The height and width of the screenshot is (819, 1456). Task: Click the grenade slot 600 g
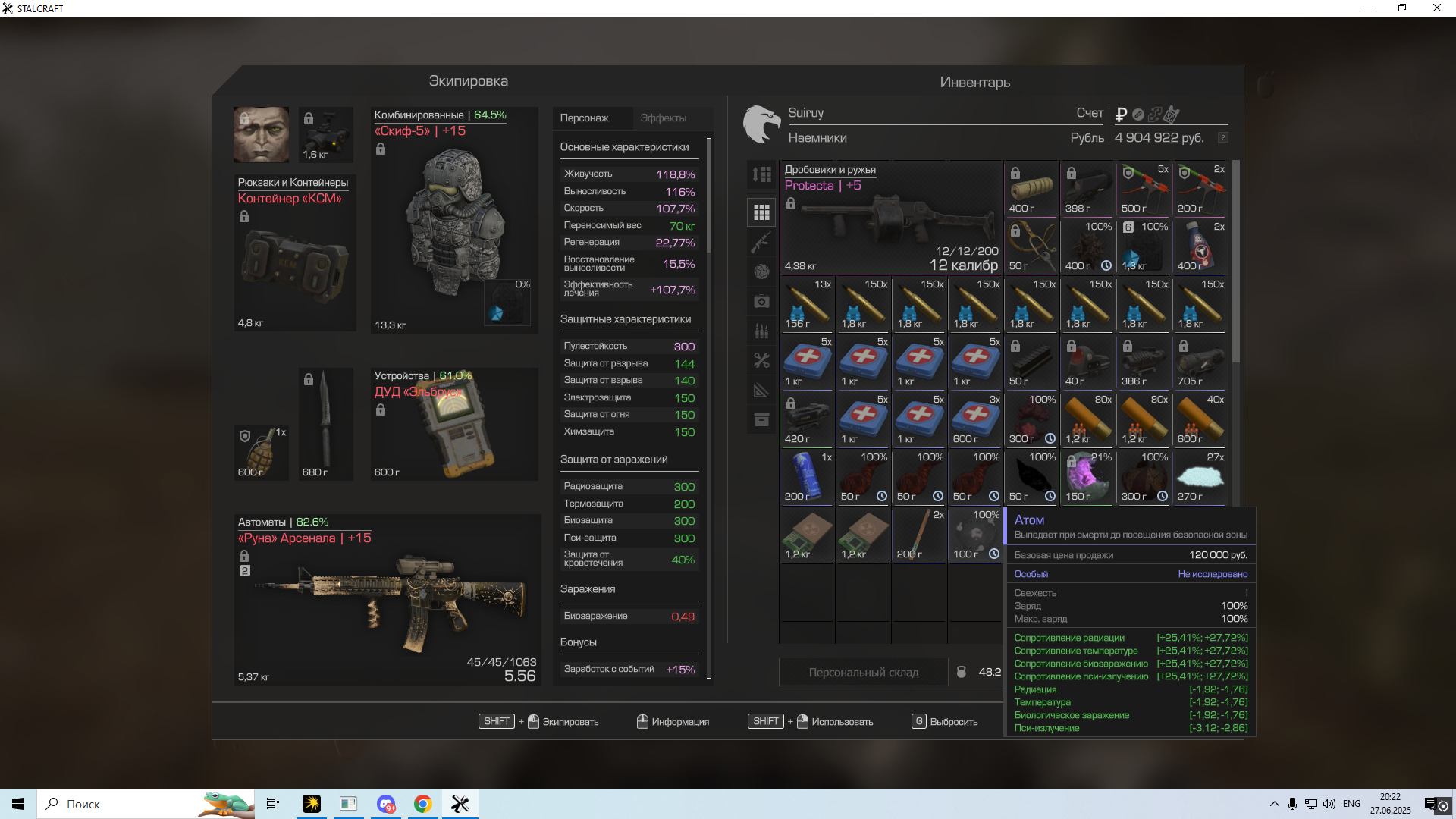tap(261, 453)
